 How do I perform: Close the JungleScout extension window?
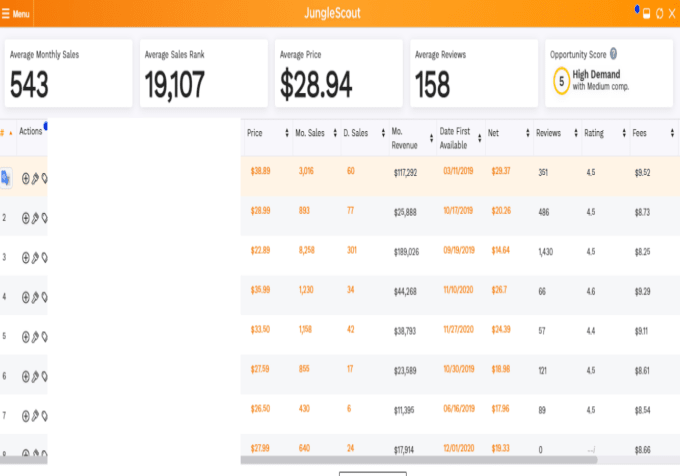(x=672, y=14)
